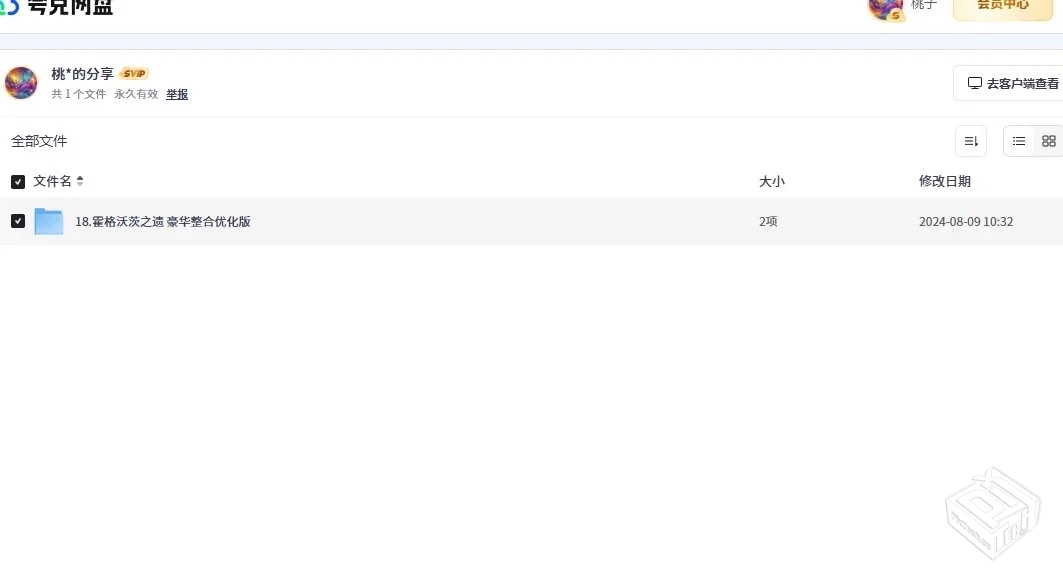Switch to list view
The image size is (1063, 582).
[1019, 141]
